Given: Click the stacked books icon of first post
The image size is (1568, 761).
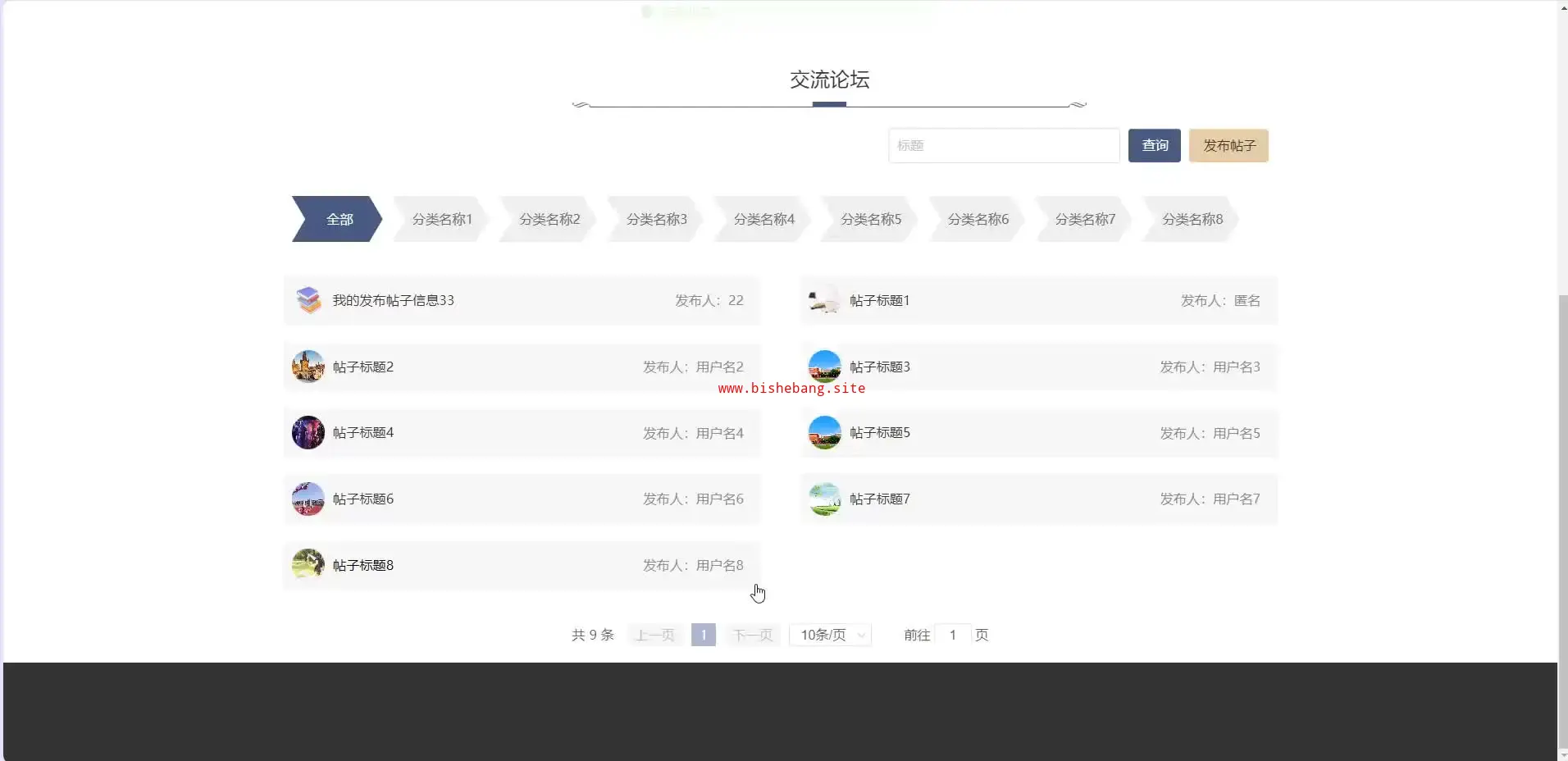Looking at the screenshot, I should (x=308, y=300).
